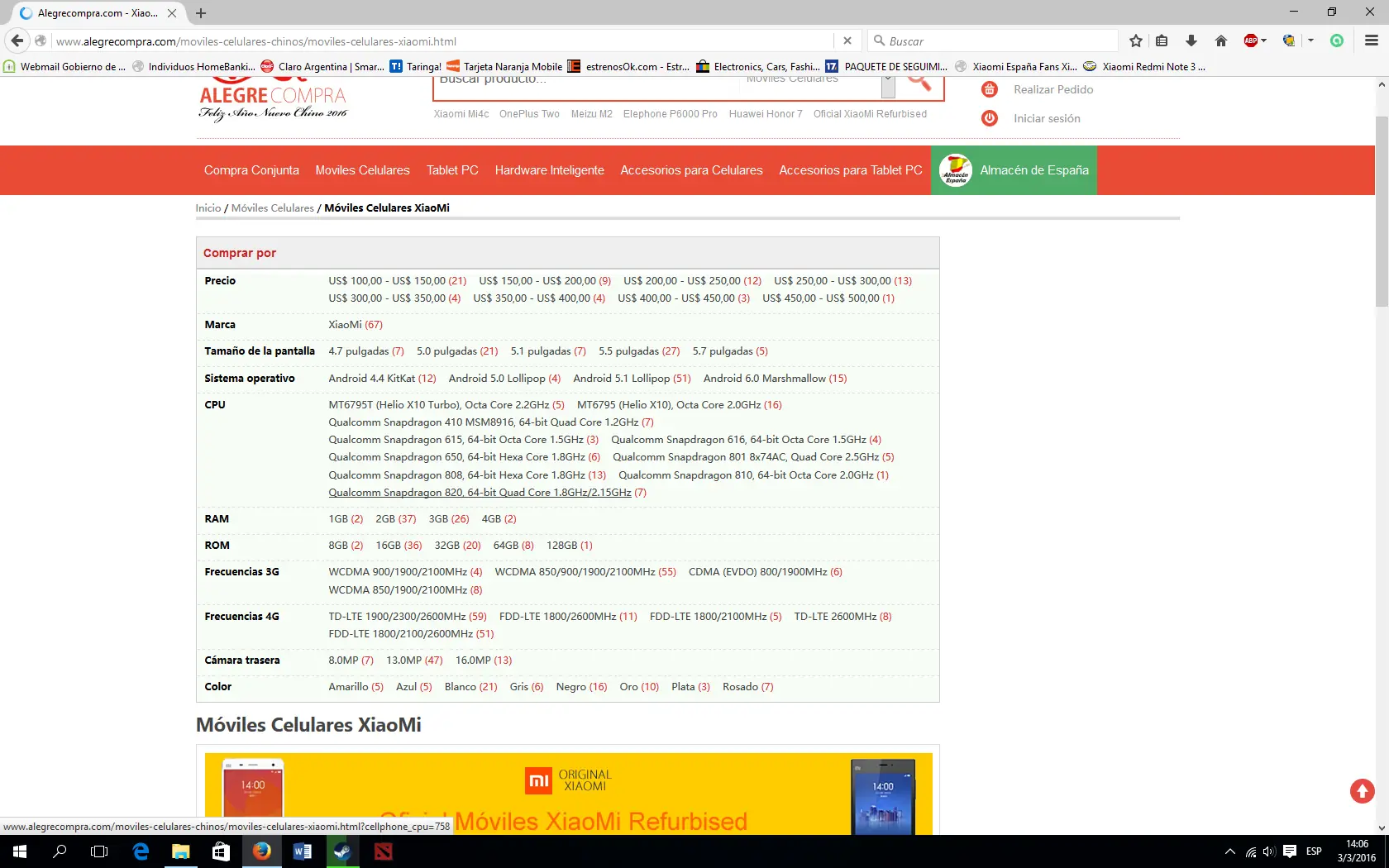
Task: Bookmark this page with the star icon
Action: 1136,41
